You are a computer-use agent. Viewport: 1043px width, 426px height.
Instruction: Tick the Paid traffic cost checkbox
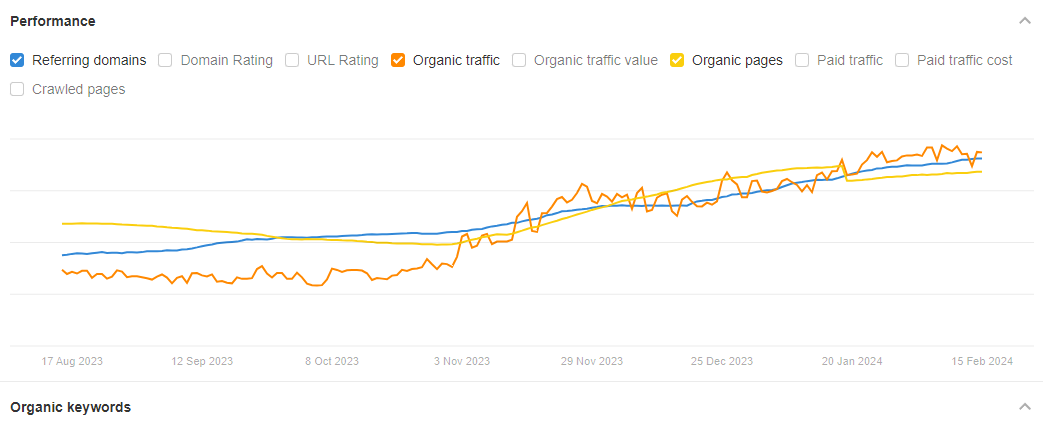tap(901, 60)
